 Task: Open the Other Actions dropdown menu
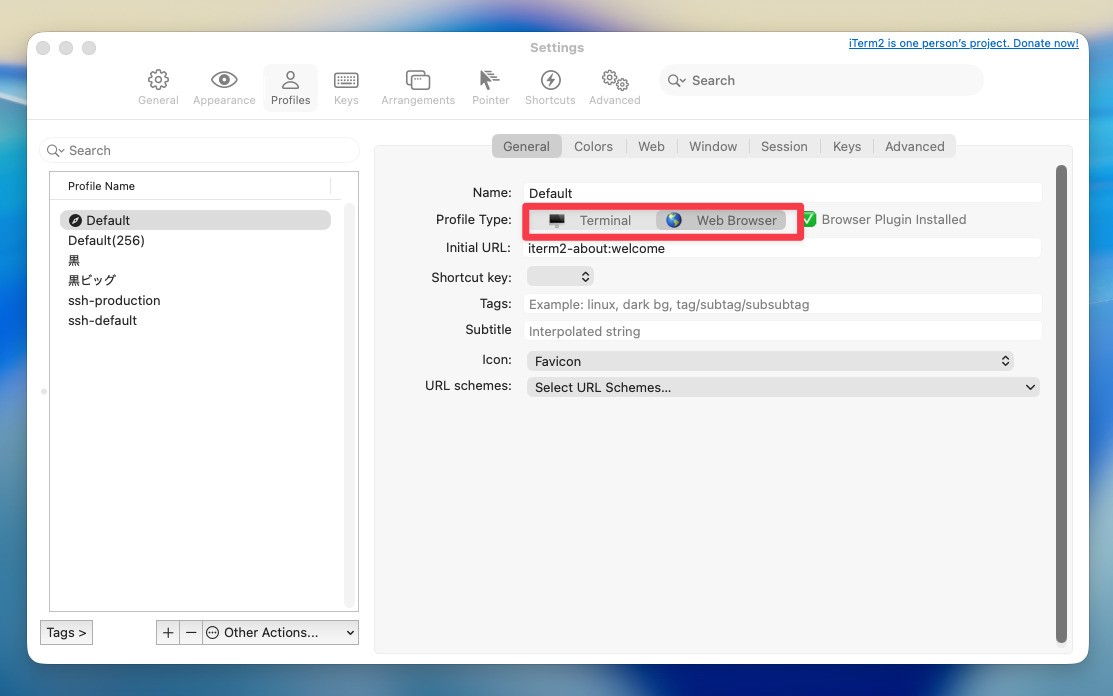tap(280, 633)
